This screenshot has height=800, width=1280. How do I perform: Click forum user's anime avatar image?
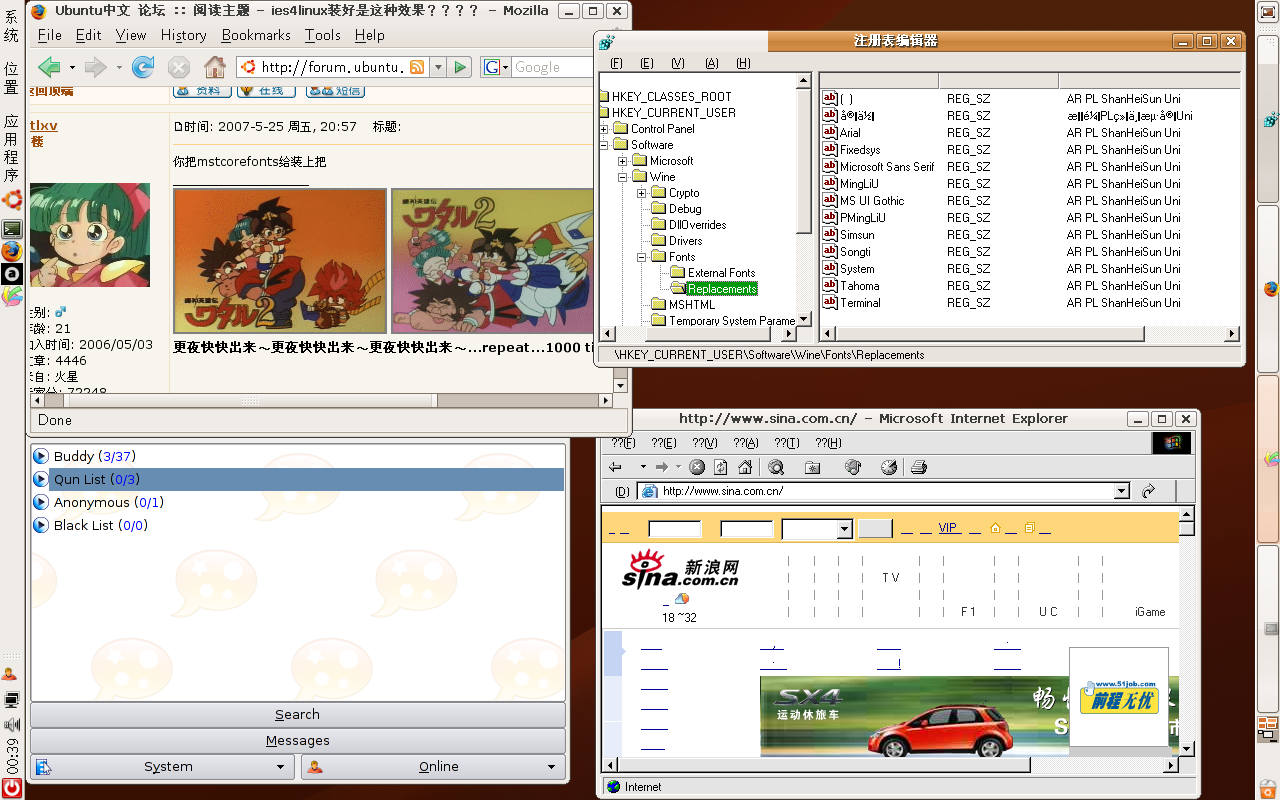(90, 235)
